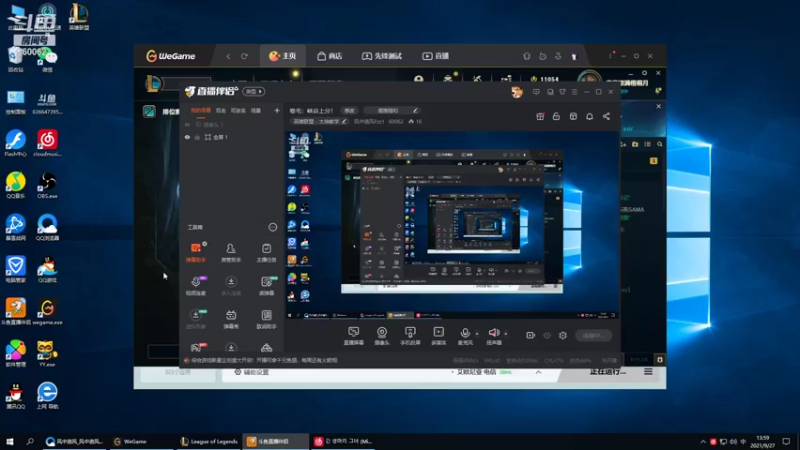Expand microphone options arrow
The image size is (800, 450).
pyautogui.click(x=477, y=334)
